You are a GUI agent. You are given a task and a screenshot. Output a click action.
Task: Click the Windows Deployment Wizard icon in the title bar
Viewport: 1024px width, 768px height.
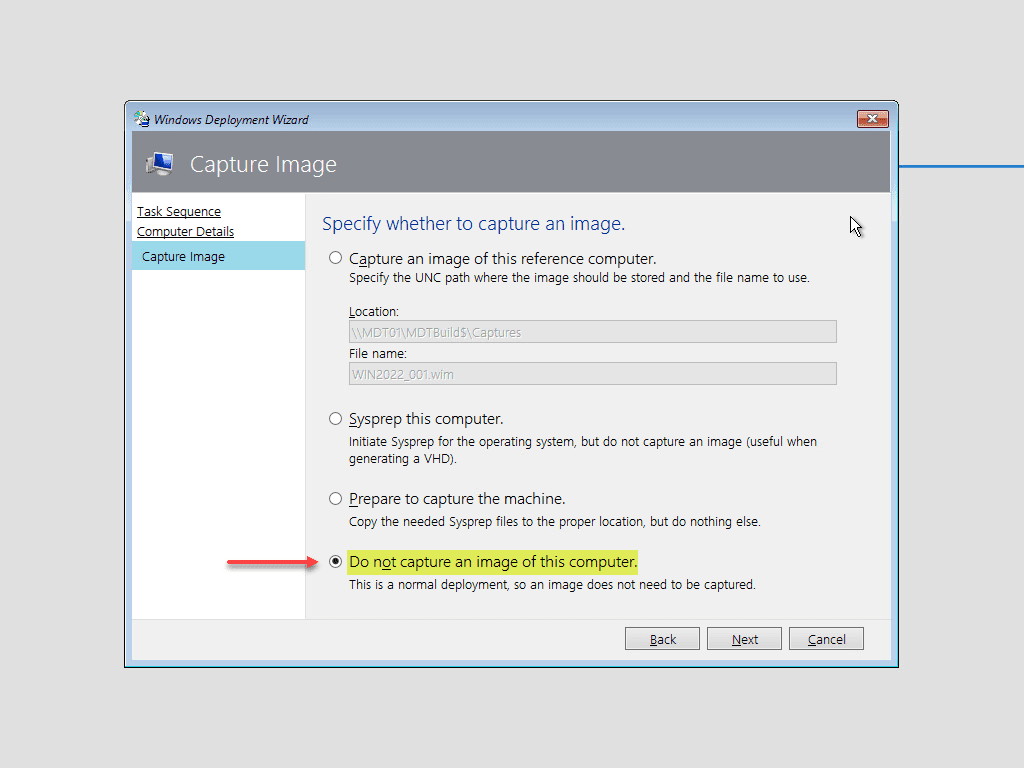point(140,118)
